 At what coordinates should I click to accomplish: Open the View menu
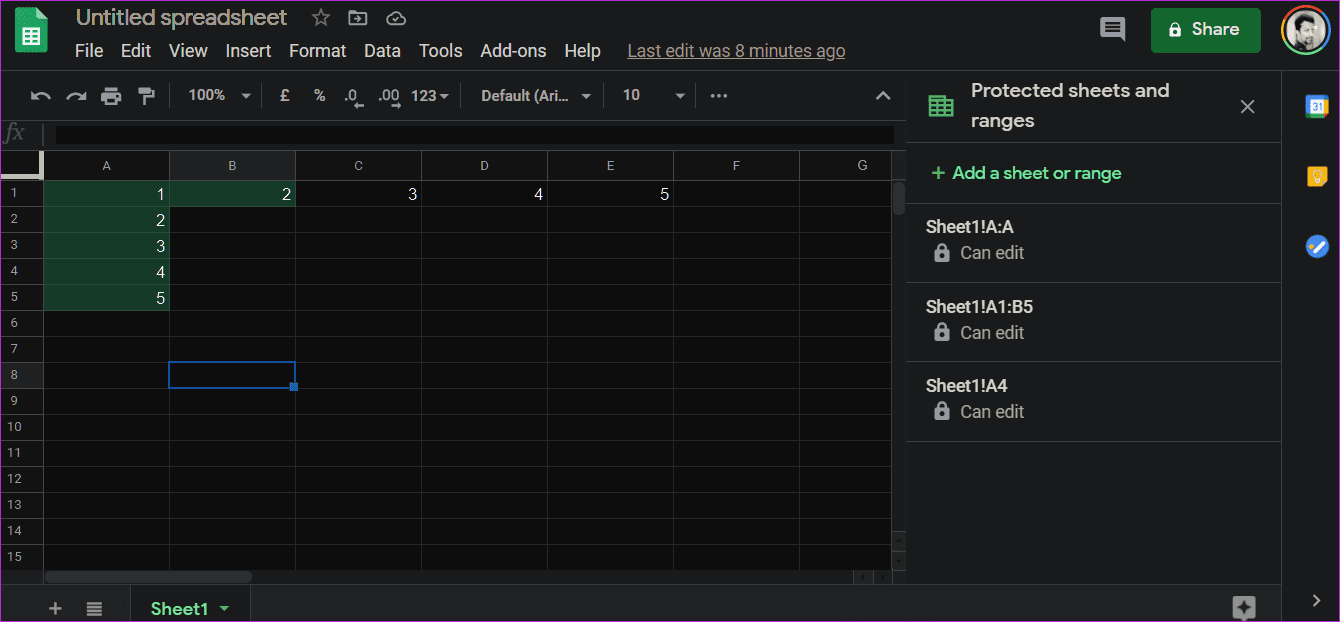(188, 50)
